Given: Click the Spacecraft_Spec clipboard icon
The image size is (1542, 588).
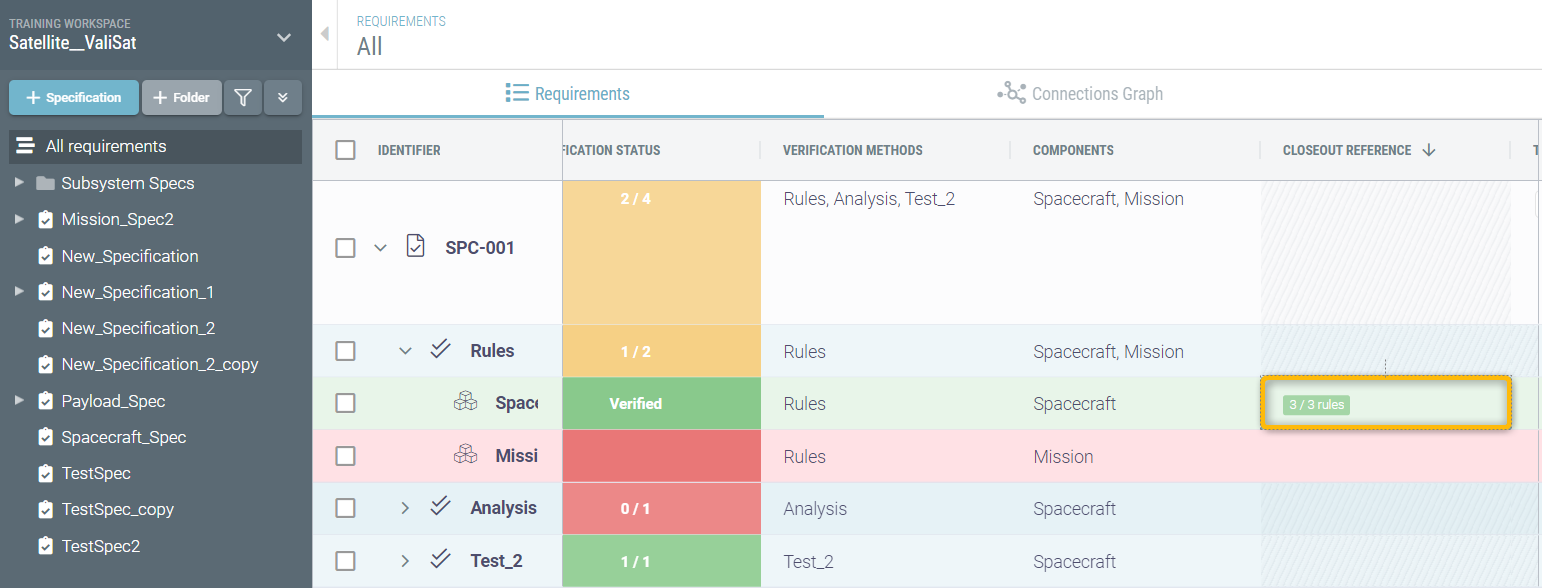Looking at the screenshot, I should [45, 437].
